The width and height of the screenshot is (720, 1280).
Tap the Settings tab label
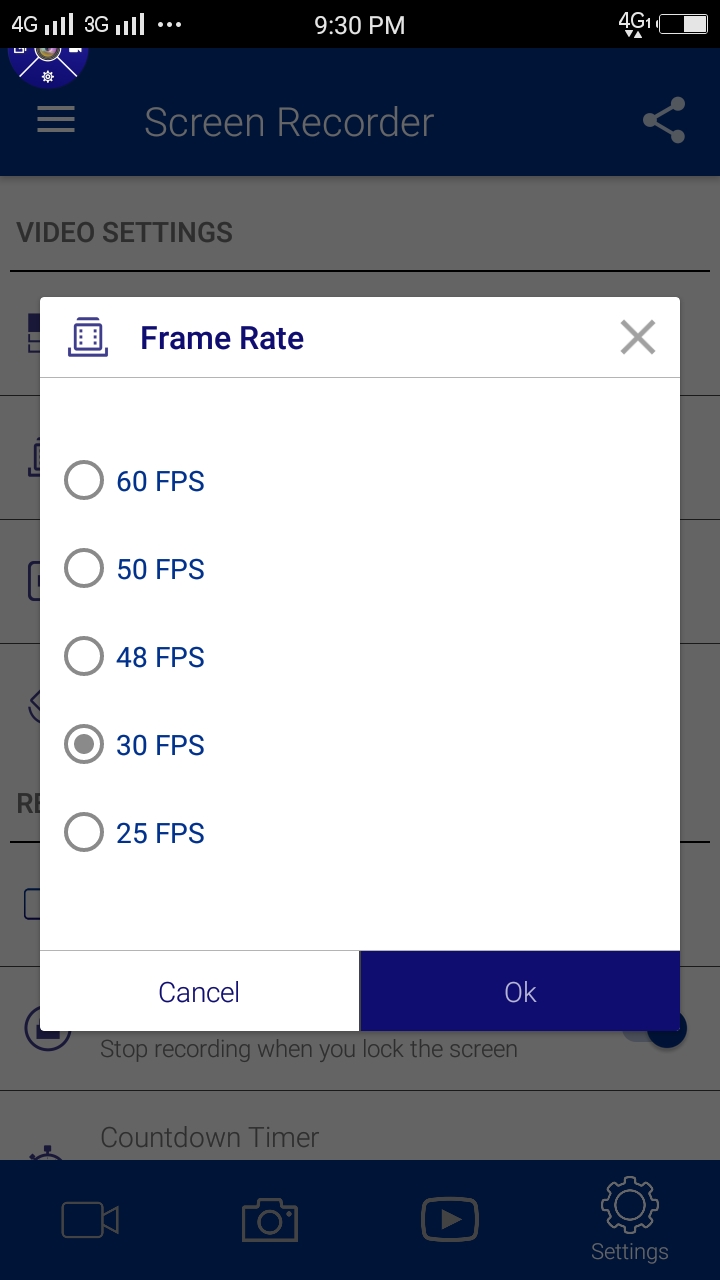pos(629,1251)
